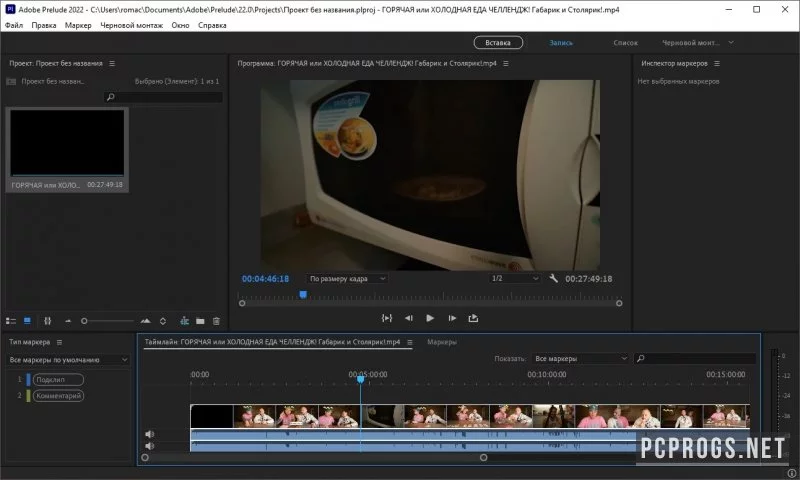Switch to the Маркеры tab
Image resolution: width=800 pixels, height=480 pixels.
tap(442, 342)
